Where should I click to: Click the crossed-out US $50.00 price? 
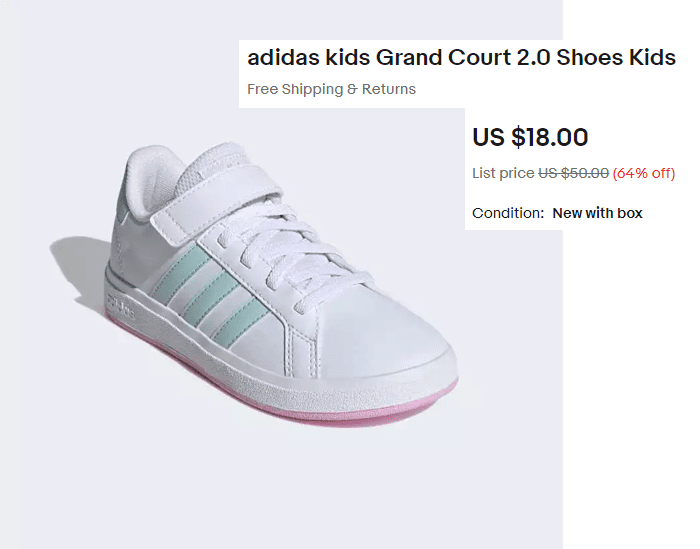pos(573,173)
